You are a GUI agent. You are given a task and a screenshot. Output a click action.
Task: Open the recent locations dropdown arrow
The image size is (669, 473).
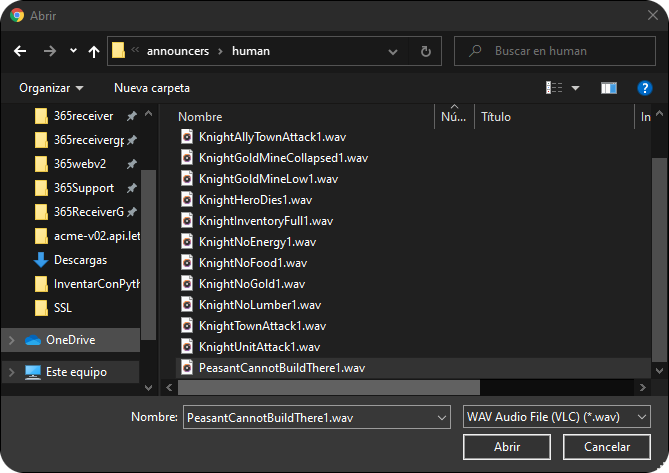(73, 51)
